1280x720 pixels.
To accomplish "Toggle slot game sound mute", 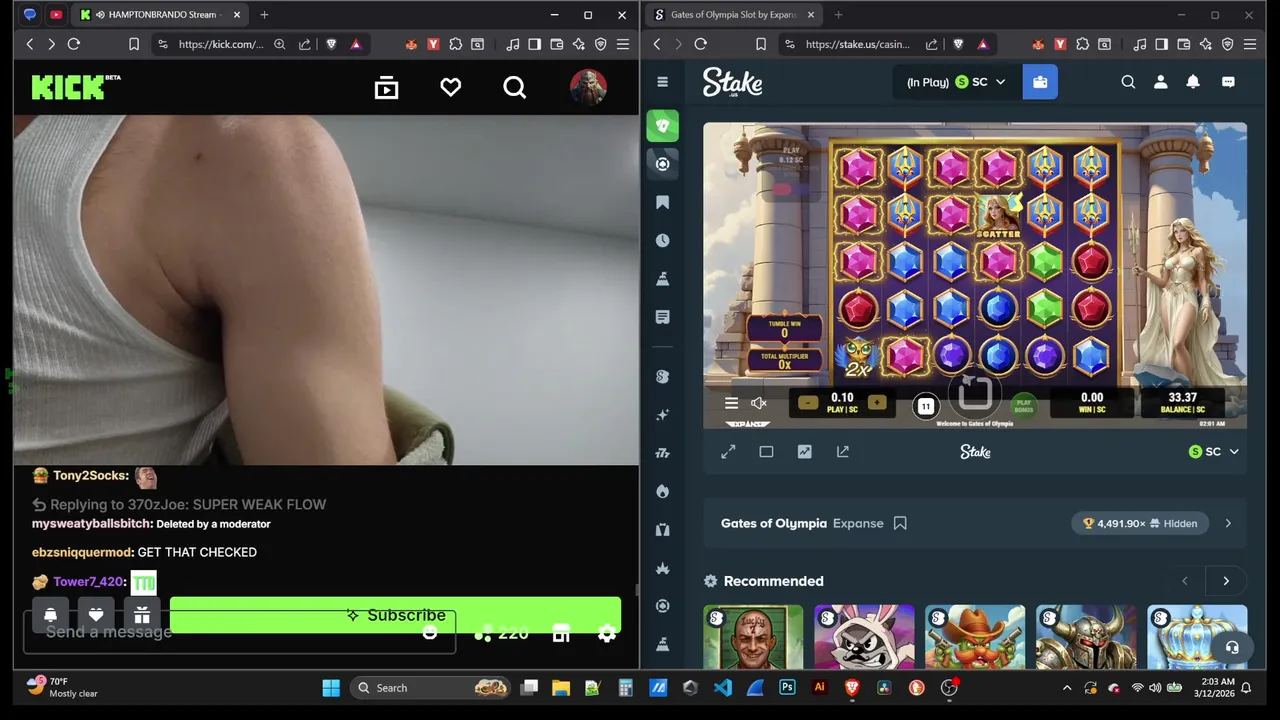I will tap(759, 403).
